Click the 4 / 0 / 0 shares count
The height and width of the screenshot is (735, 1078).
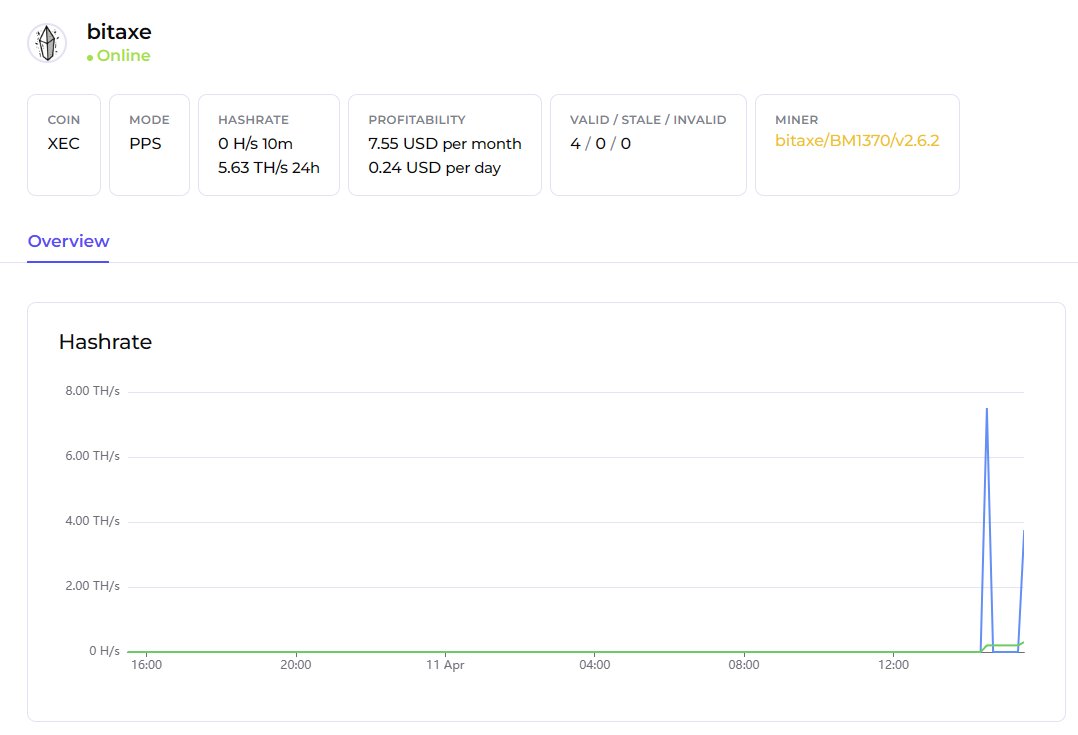click(600, 144)
